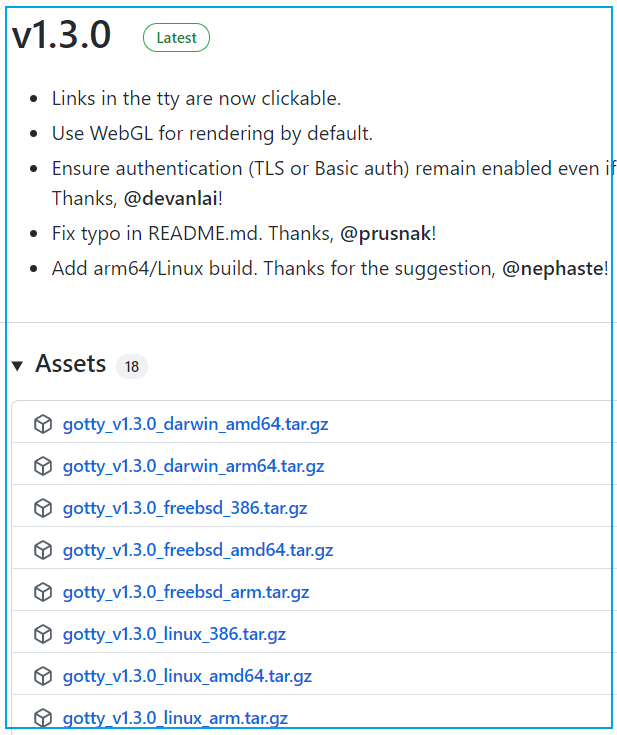The height and width of the screenshot is (735, 617).
Task: Download gotty_v1.3.0_freebsd_386.tar.gz
Action: coord(185,508)
